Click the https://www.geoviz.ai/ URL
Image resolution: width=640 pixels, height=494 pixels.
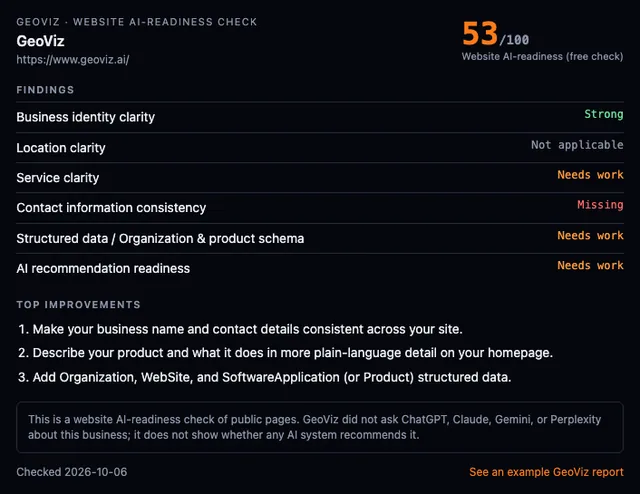pyautogui.click(x=73, y=60)
